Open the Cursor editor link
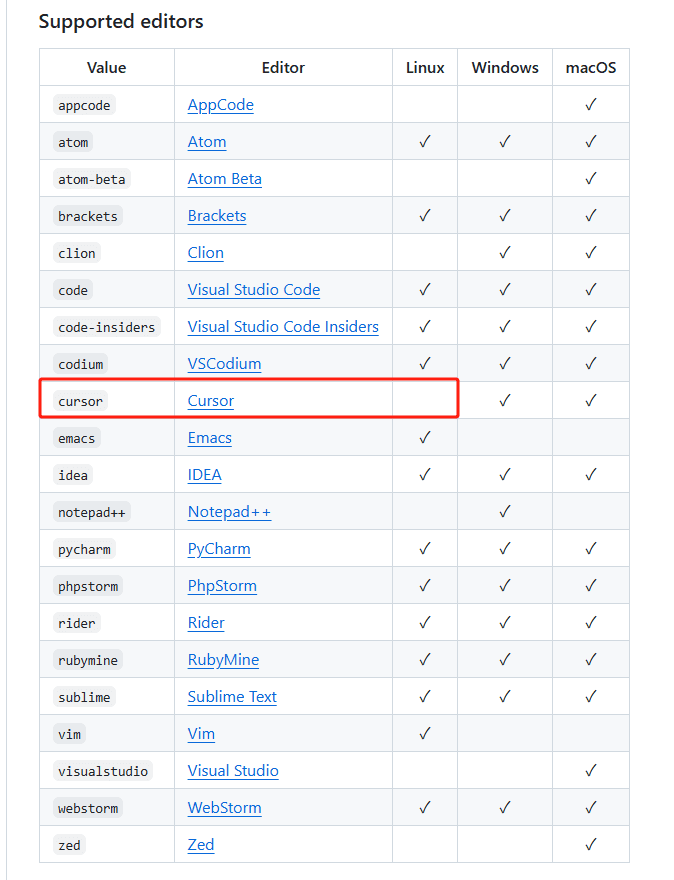 click(x=210, y=401)
